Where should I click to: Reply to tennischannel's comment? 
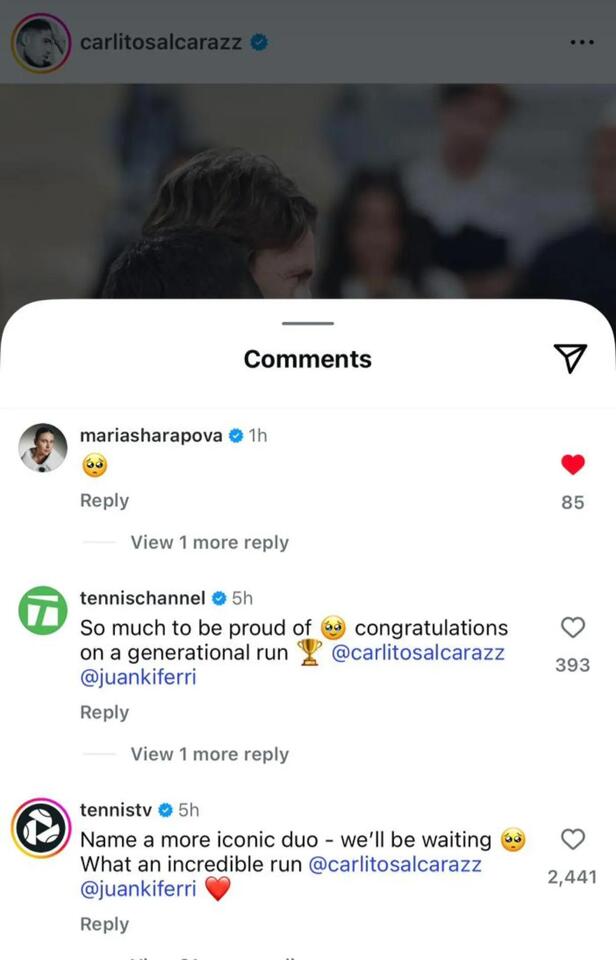click(x=104, y=712)
